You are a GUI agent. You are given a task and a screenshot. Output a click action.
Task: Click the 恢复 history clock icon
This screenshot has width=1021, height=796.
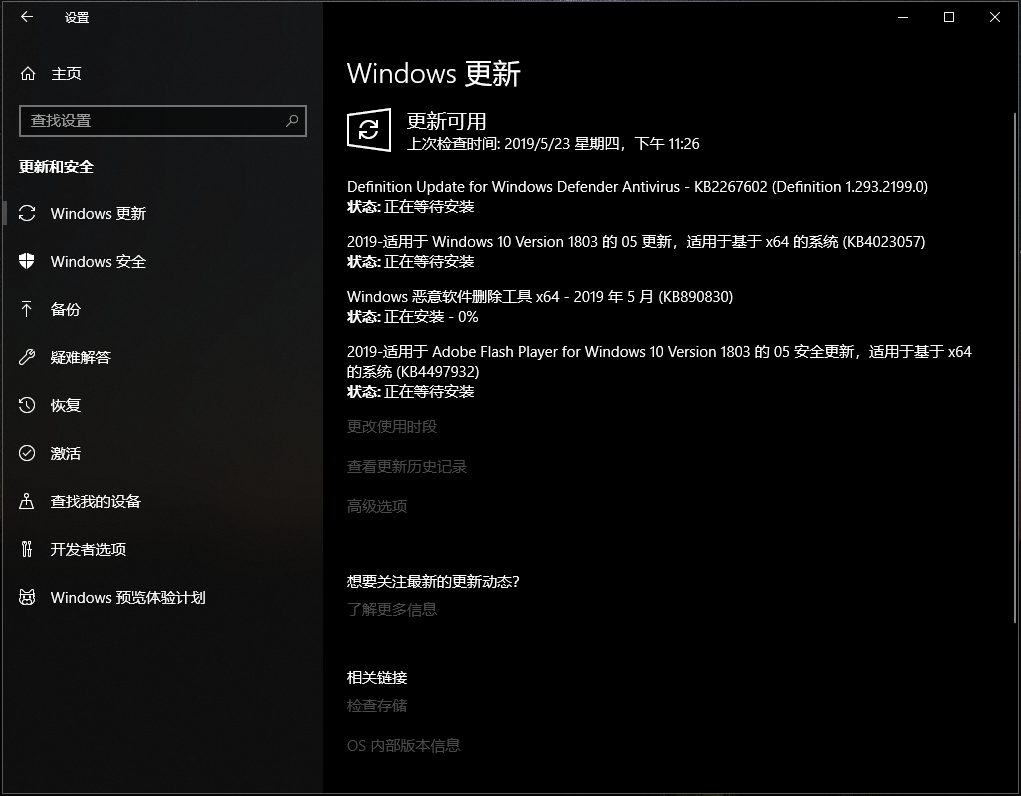click(27, 405)
